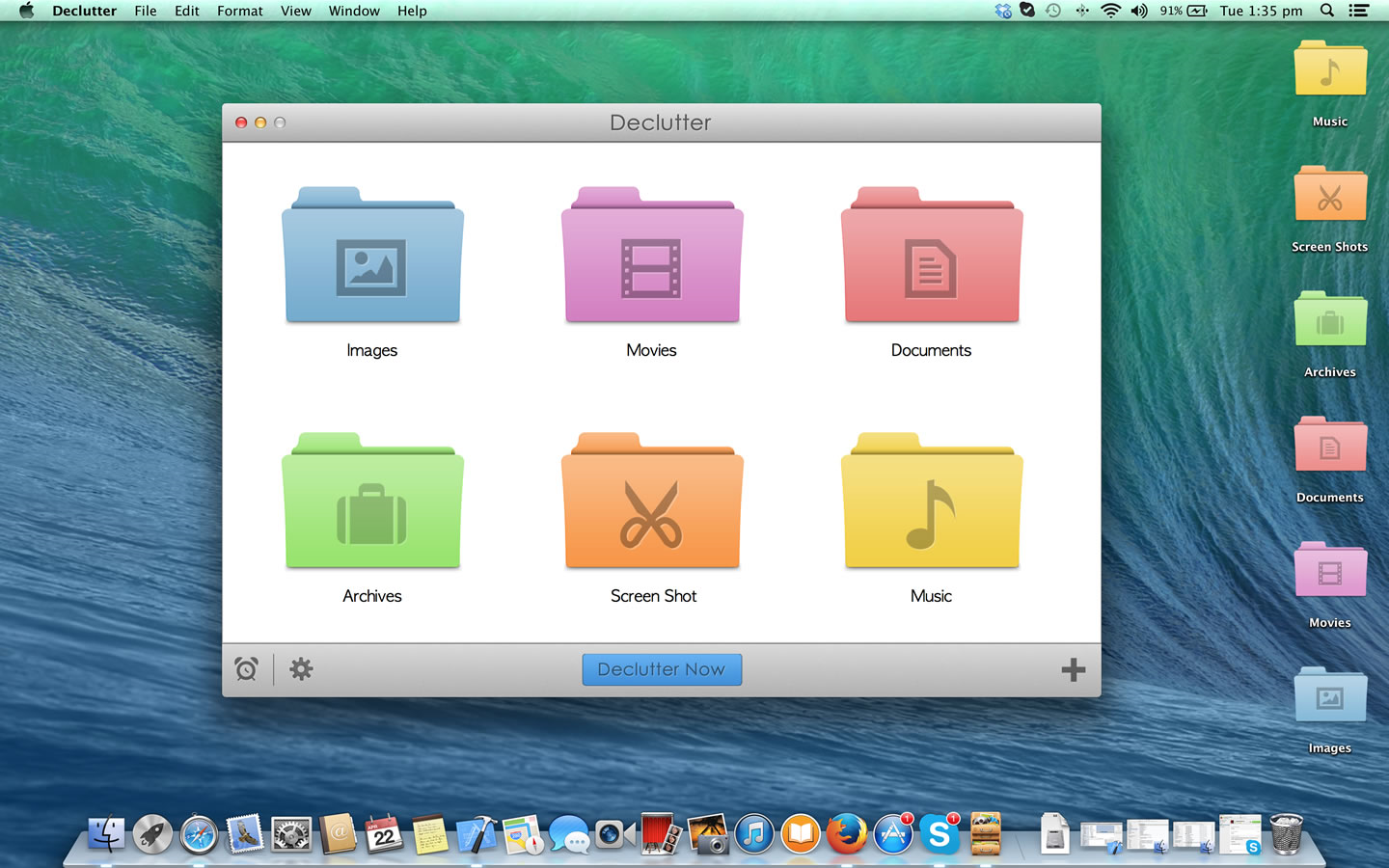
Task: Open Mail stamp icon in Dock
Action: pyautogui.click(x=245, y=833)
